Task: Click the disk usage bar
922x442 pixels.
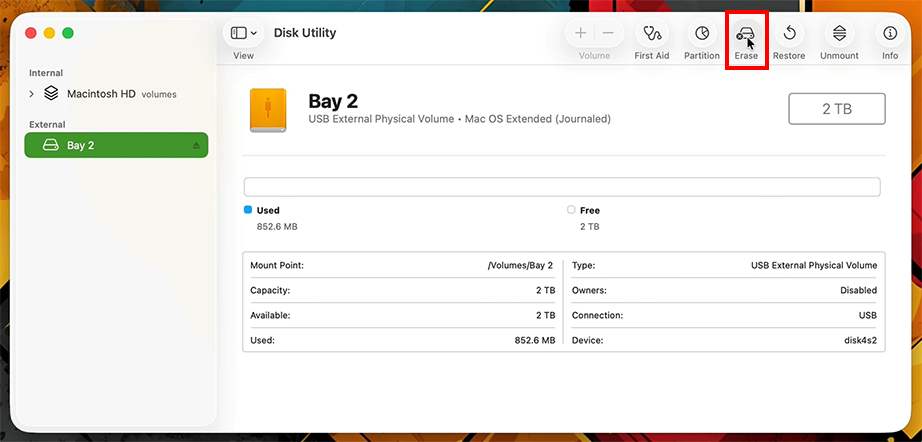Action: coord(562,187)
